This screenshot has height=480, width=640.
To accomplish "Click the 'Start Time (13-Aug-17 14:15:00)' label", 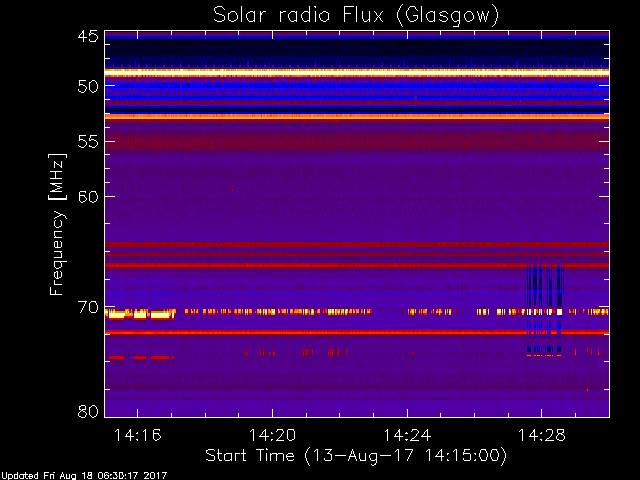I will 356,456.
